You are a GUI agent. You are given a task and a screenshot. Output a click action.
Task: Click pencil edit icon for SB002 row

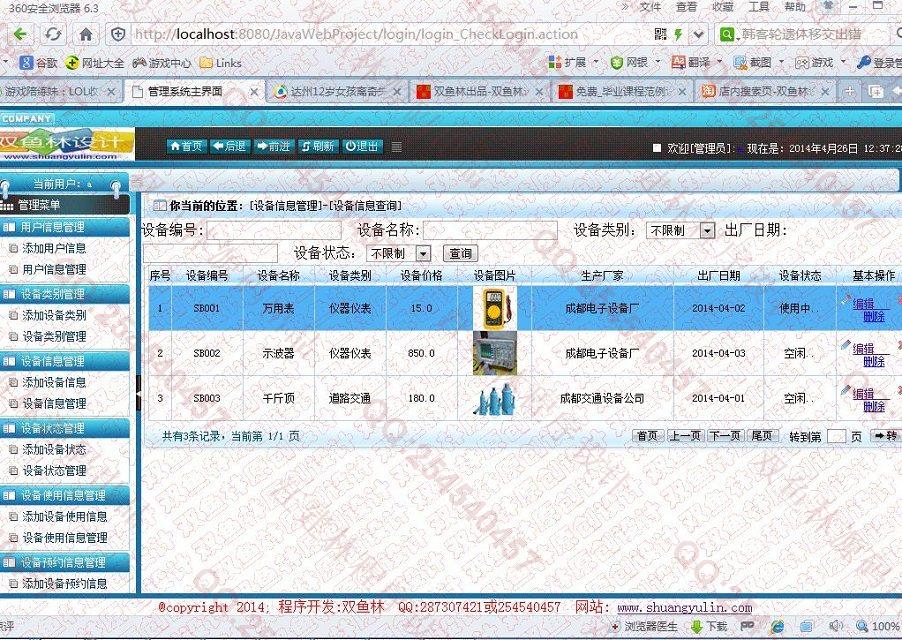[846, 346]
